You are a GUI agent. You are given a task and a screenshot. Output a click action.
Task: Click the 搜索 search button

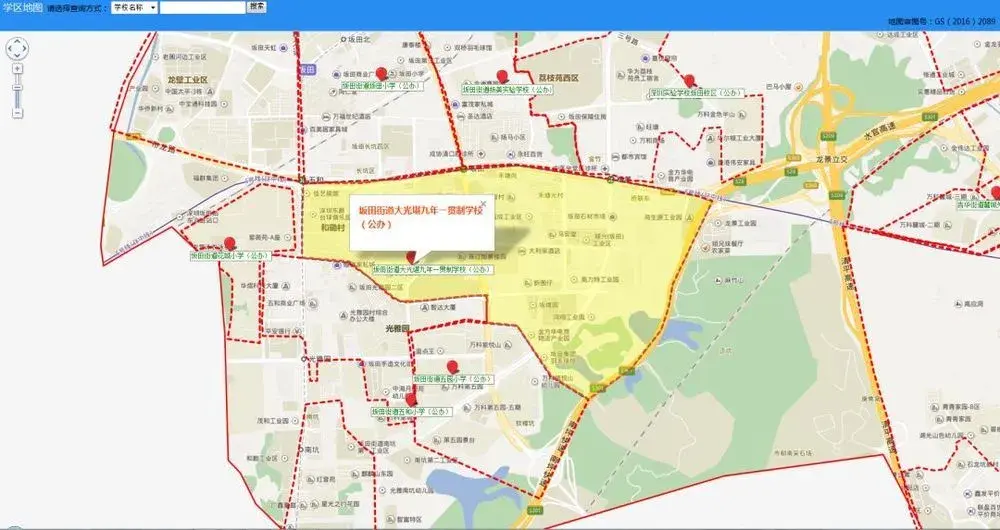tap(256, 6)
